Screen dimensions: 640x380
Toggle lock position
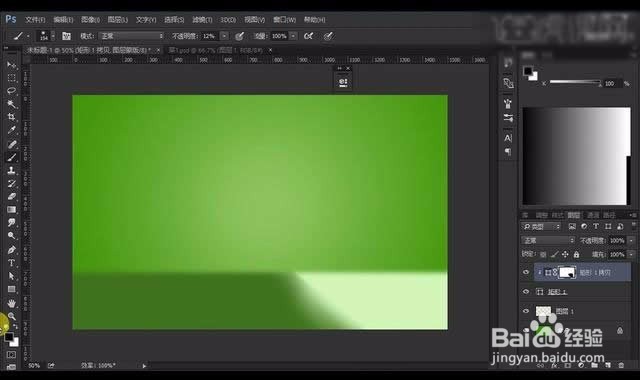point(565,254)
